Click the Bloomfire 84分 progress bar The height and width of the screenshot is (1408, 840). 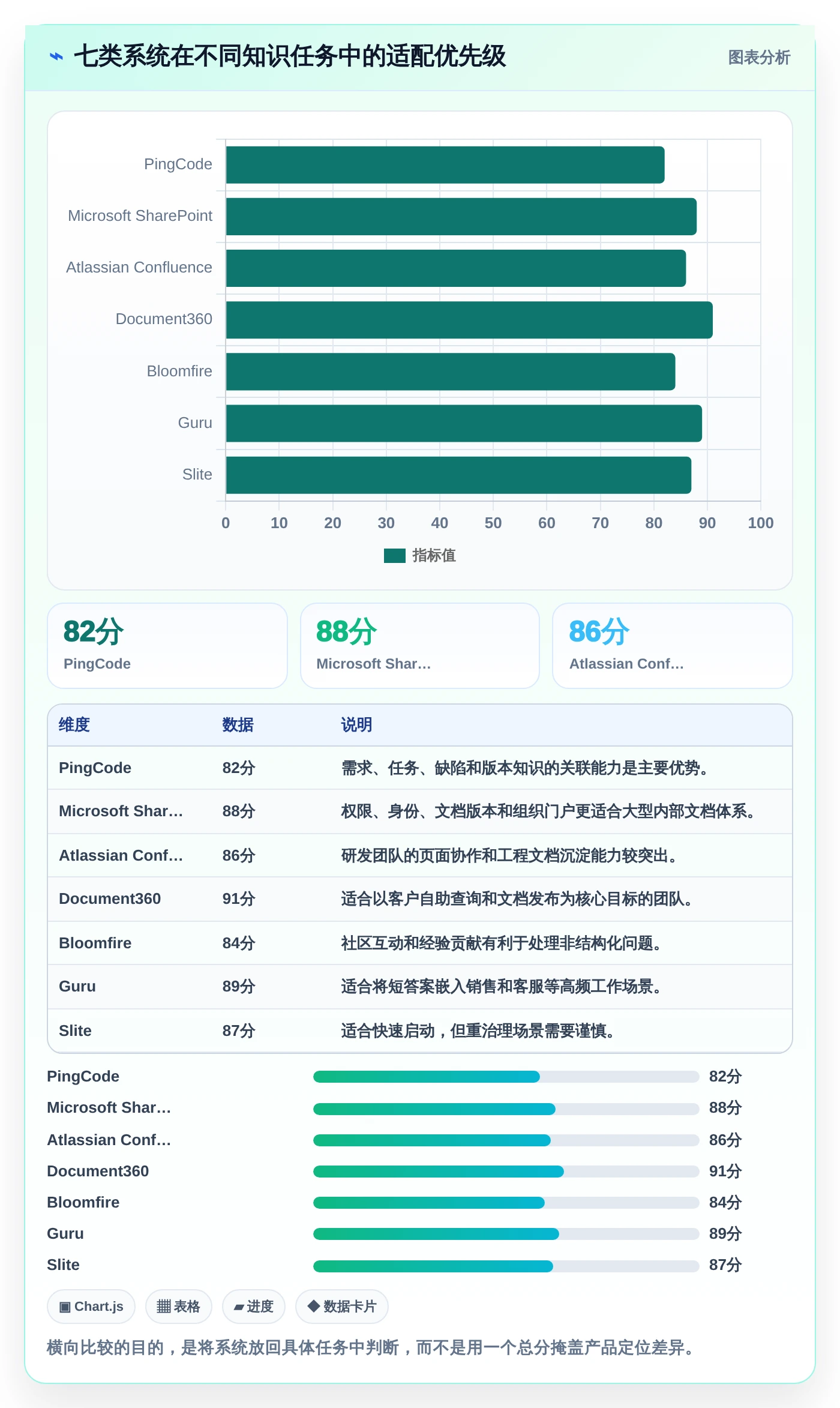pos(506,1203)
